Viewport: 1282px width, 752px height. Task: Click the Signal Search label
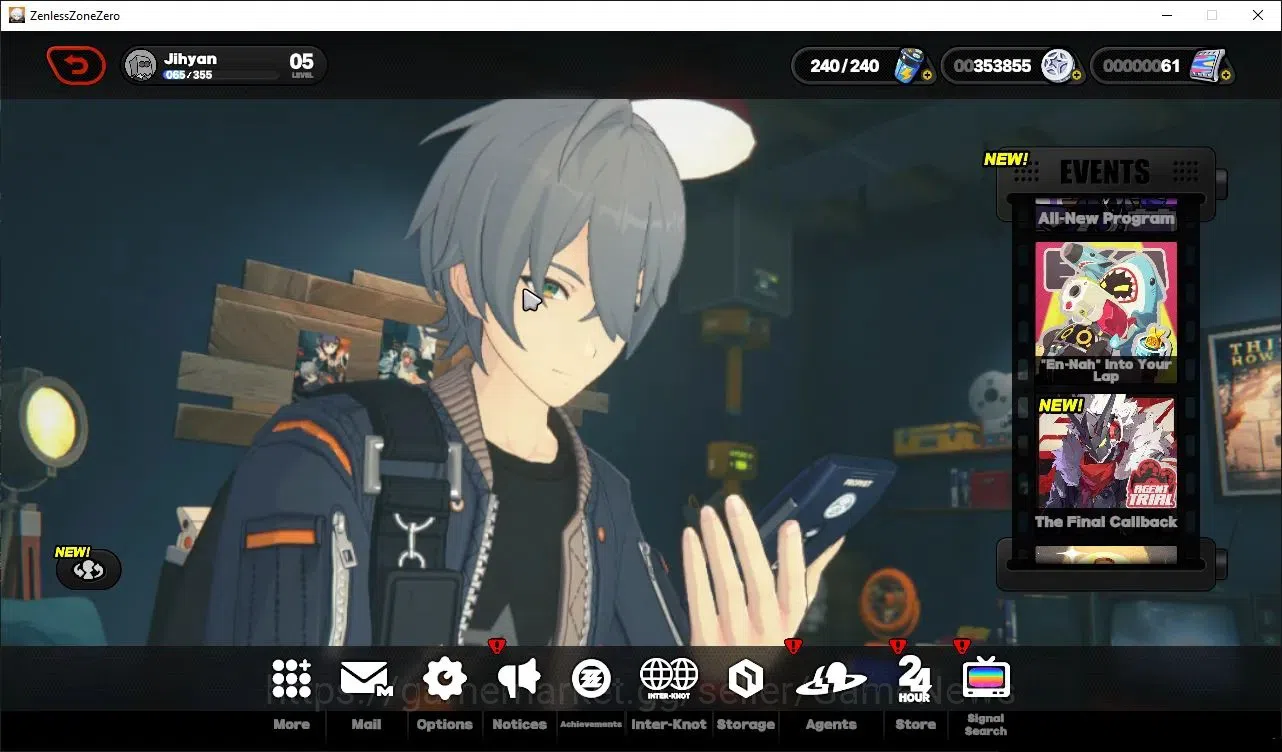(x=986, y=724)
